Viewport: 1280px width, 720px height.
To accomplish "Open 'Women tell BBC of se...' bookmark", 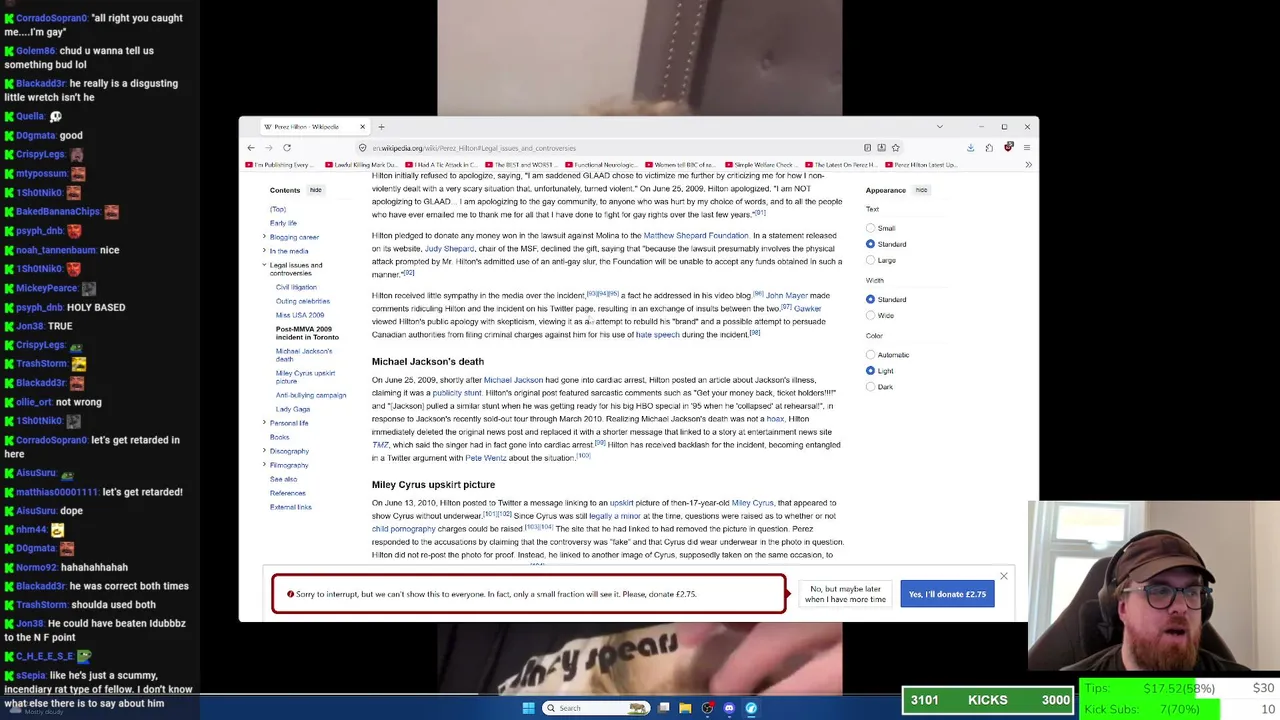I will [680, 165].
